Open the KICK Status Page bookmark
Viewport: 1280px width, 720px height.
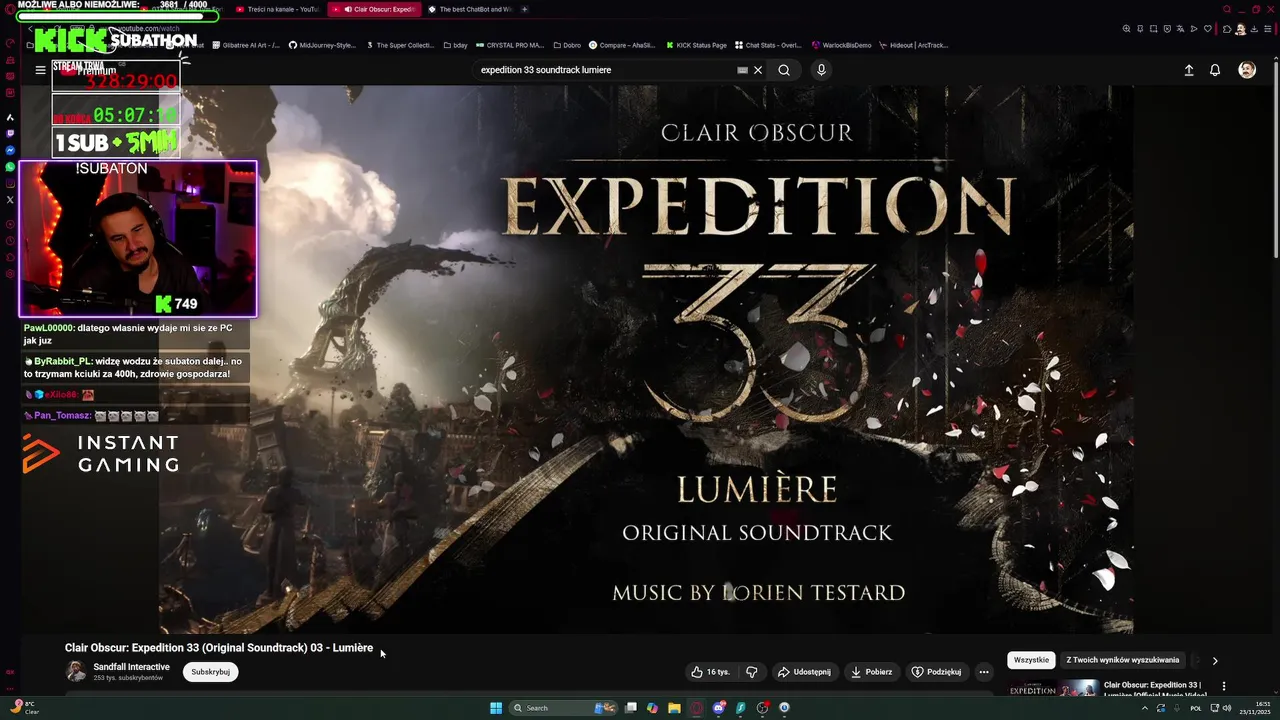point(696,45)
